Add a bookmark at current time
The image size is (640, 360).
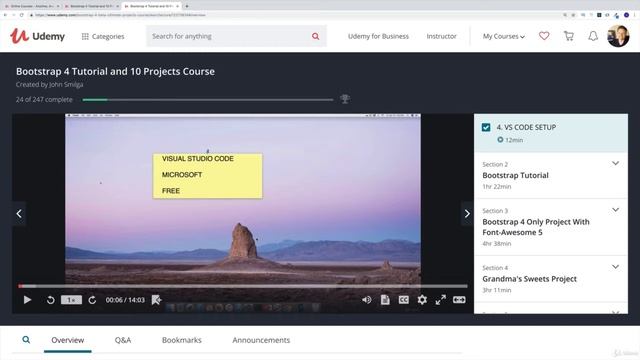click(x=156, y=300)
